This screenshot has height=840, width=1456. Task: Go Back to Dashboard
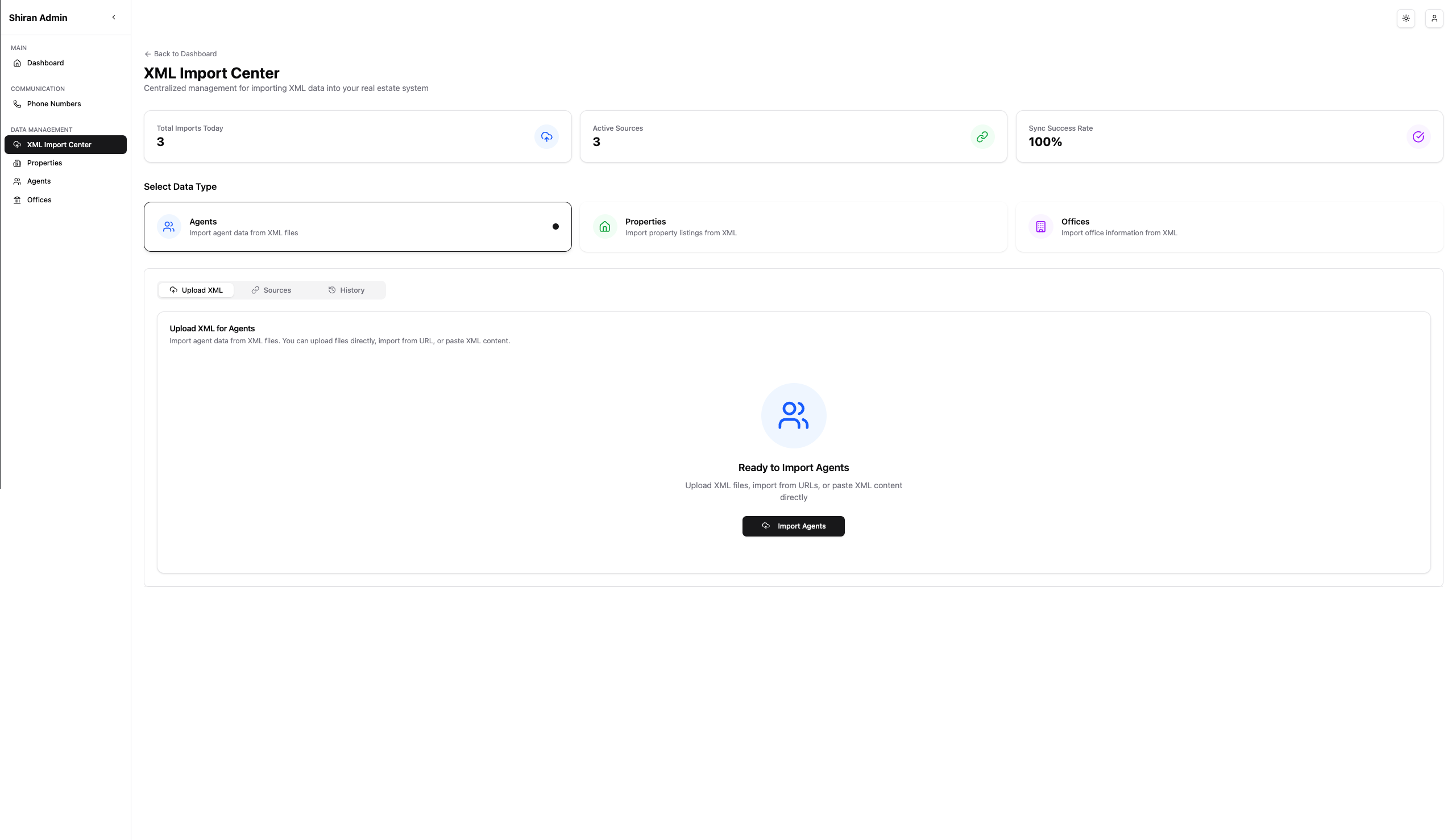point(180,53)
